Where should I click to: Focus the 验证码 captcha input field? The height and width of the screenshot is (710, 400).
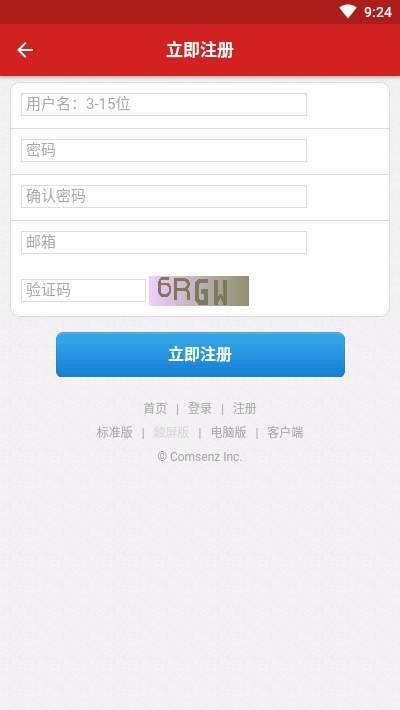83,290
